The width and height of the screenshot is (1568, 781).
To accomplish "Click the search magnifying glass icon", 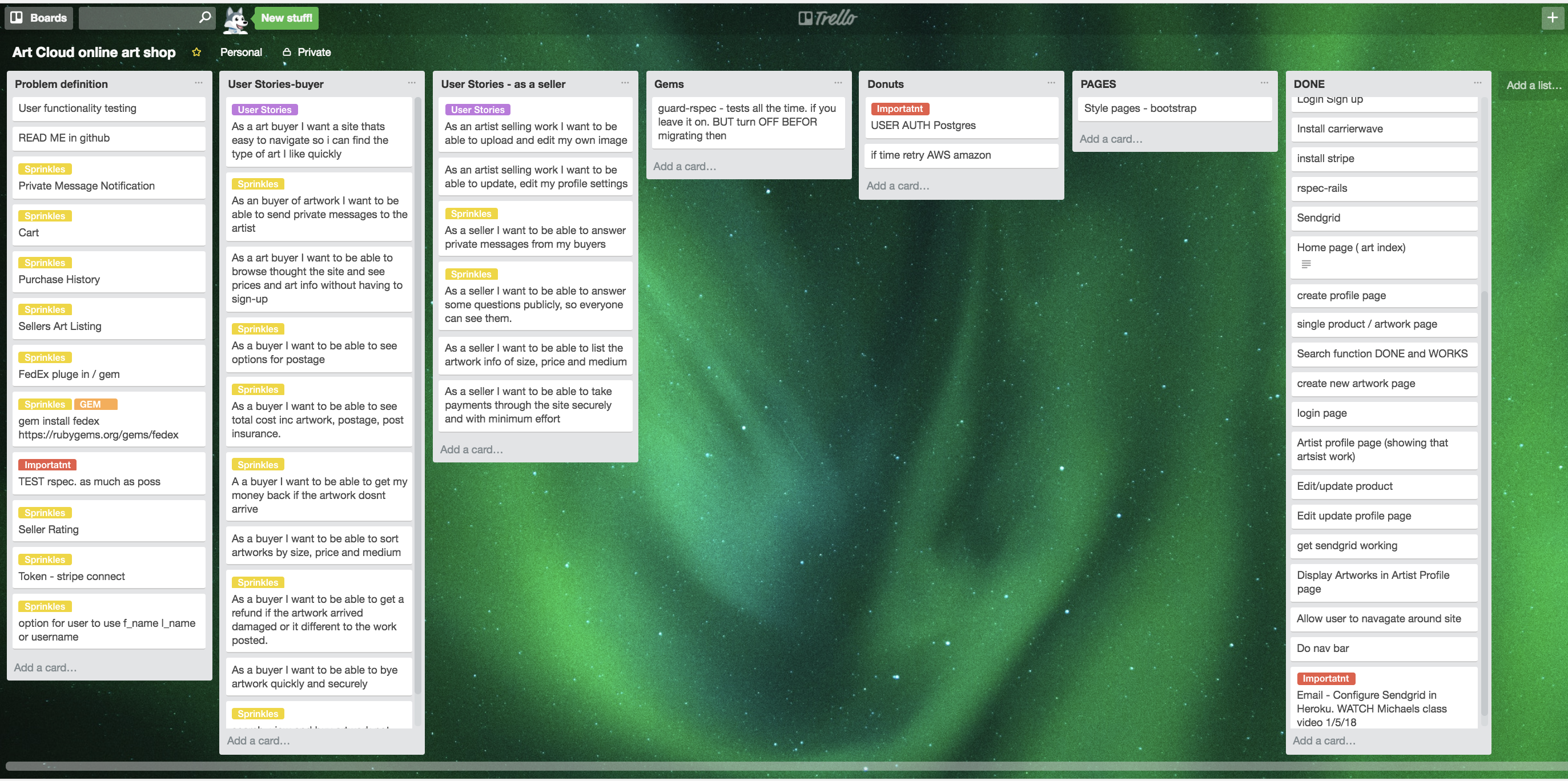I will (204, 18).
